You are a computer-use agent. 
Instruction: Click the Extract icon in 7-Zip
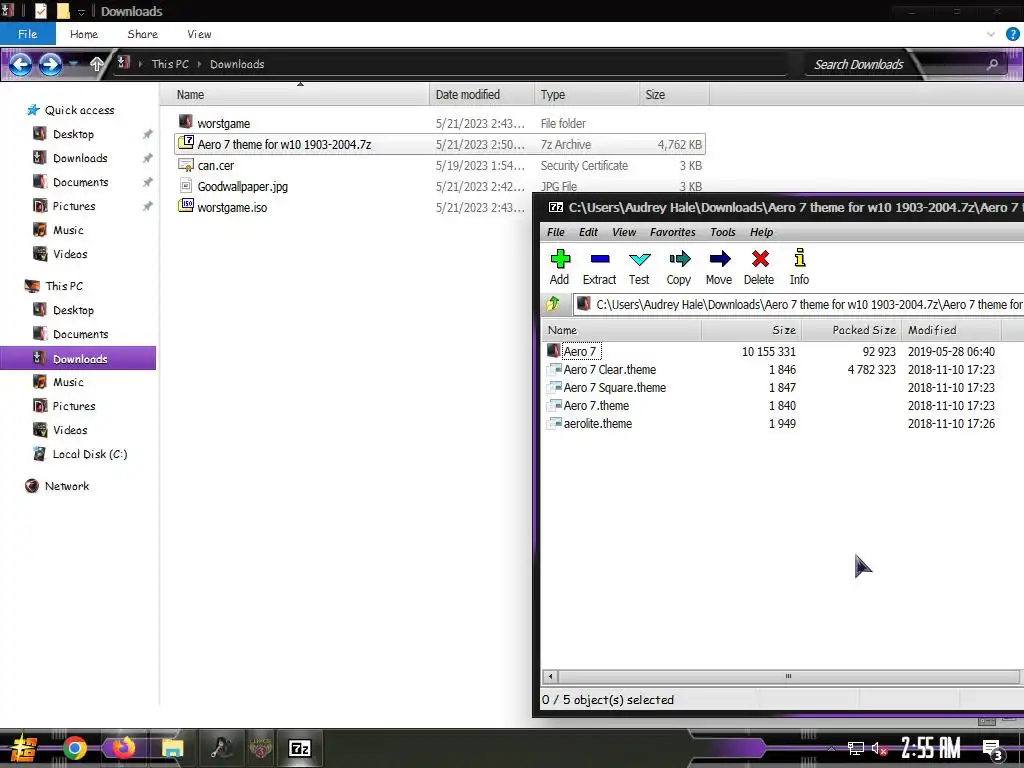pyautogui.click(x=600, y=267)
